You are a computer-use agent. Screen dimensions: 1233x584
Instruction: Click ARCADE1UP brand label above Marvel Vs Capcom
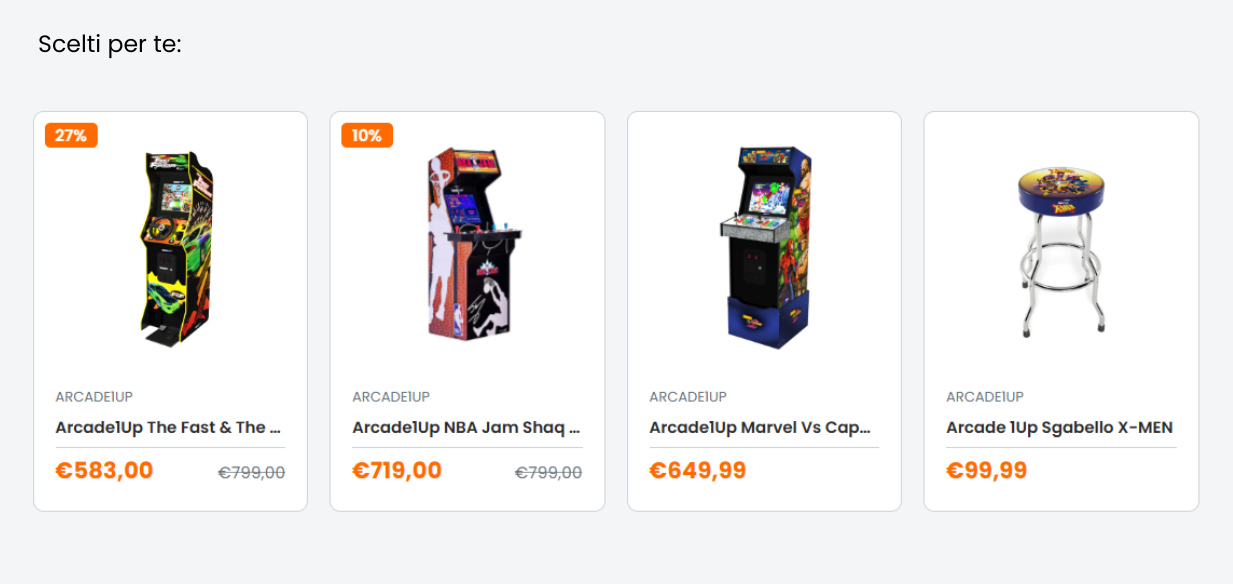pos(688,397)
